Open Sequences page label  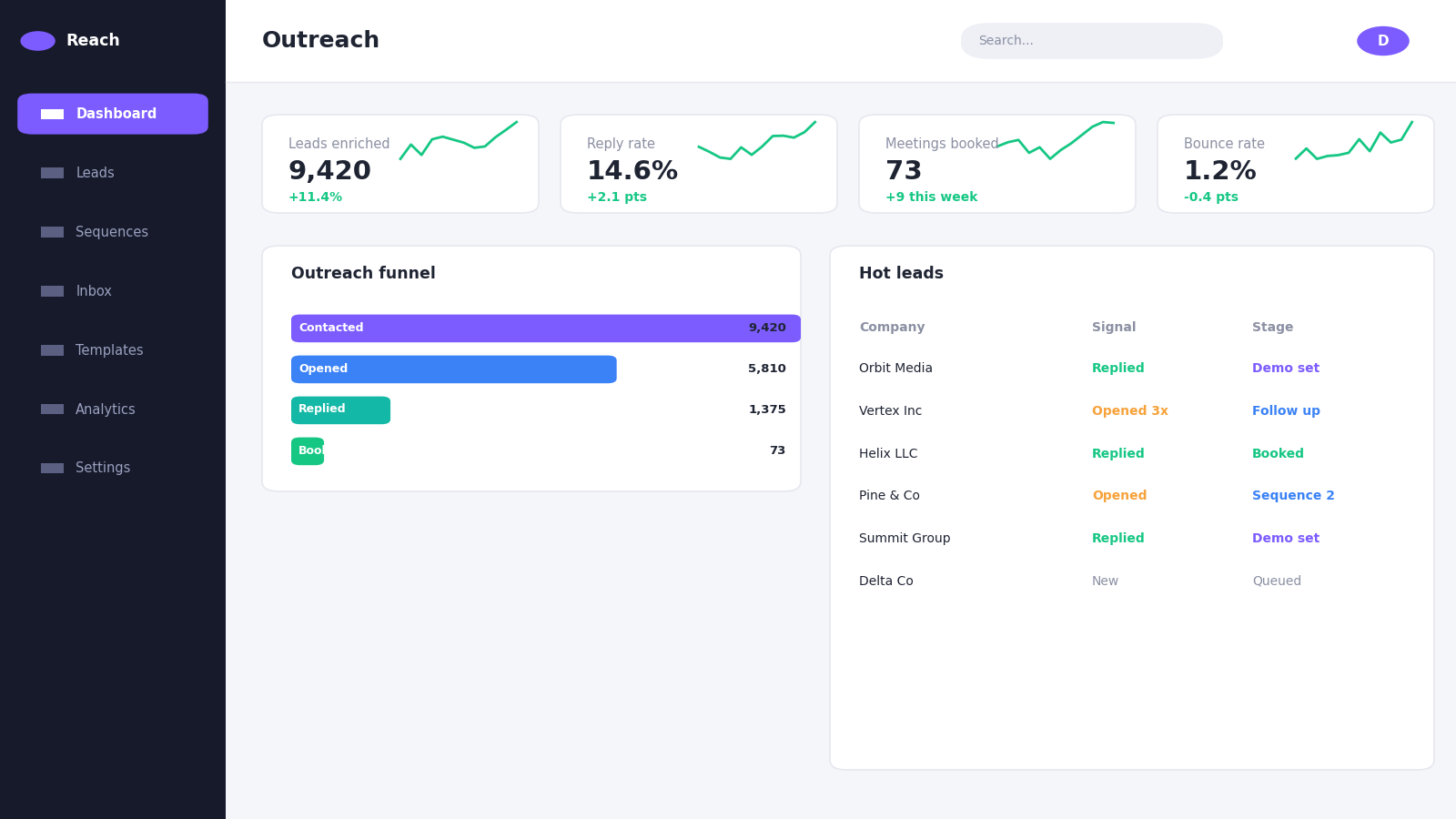tap(112, 232)
